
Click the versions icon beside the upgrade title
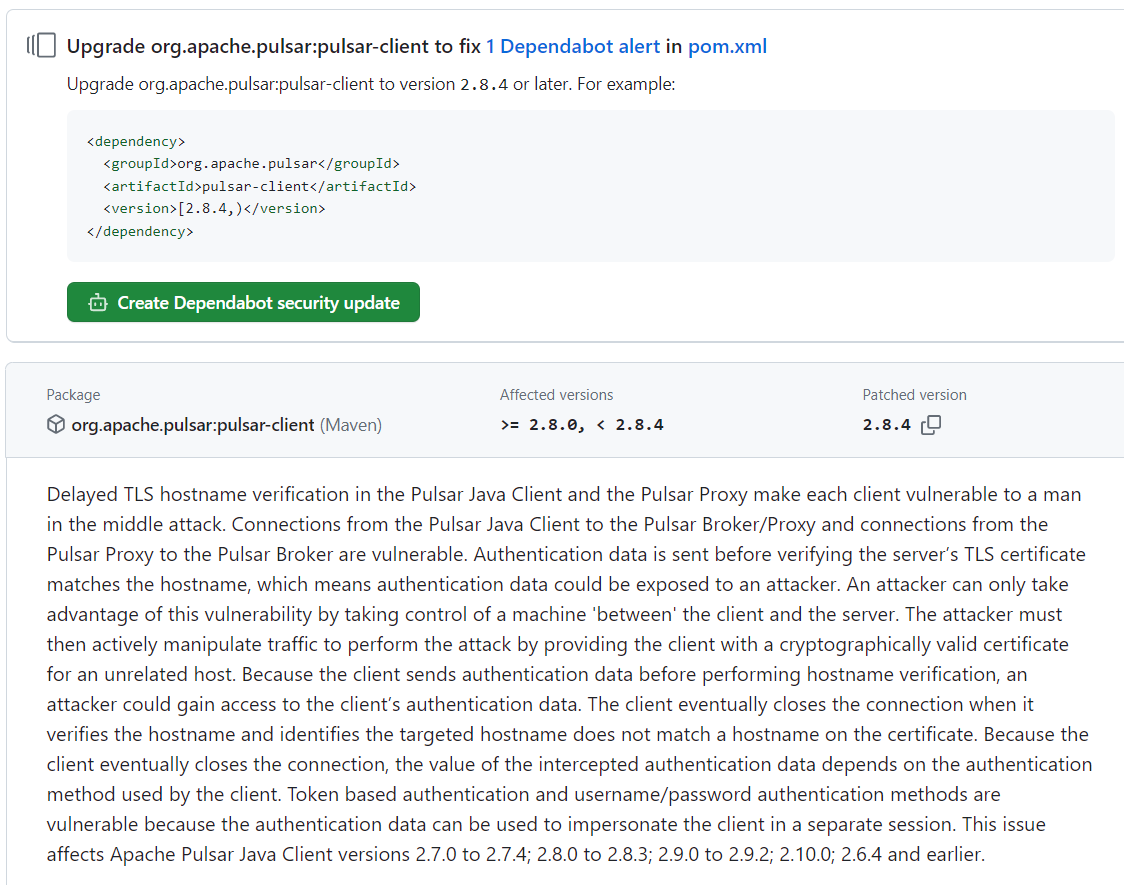tap(41, 44)
